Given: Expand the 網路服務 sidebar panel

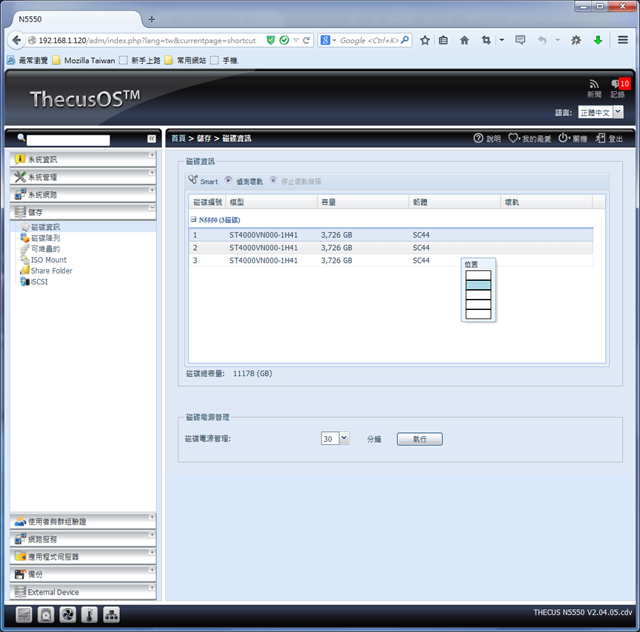Looking at the screenshot, I should click(83, 539).
